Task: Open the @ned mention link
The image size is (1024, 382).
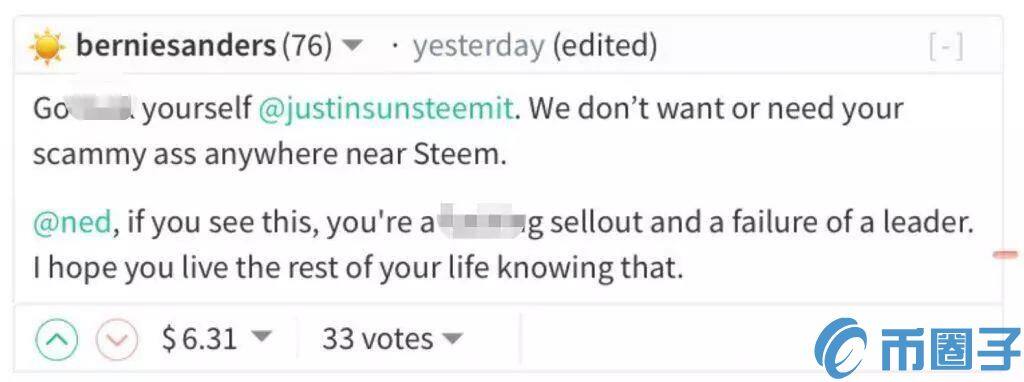Action: (72, 224)
